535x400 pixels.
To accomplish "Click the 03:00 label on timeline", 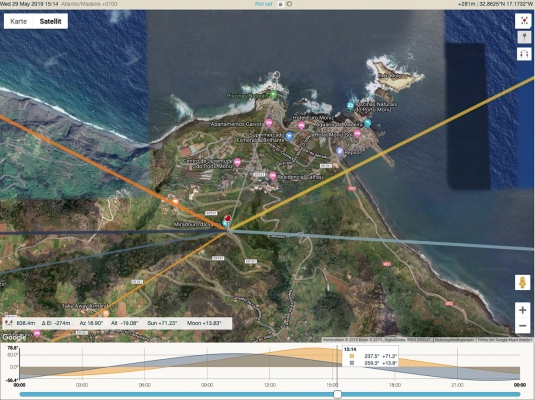I will (x=82, y=385).
